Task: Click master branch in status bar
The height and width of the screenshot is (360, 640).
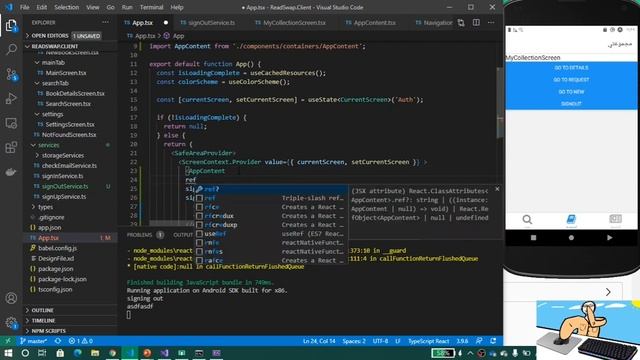Action: 33,341
